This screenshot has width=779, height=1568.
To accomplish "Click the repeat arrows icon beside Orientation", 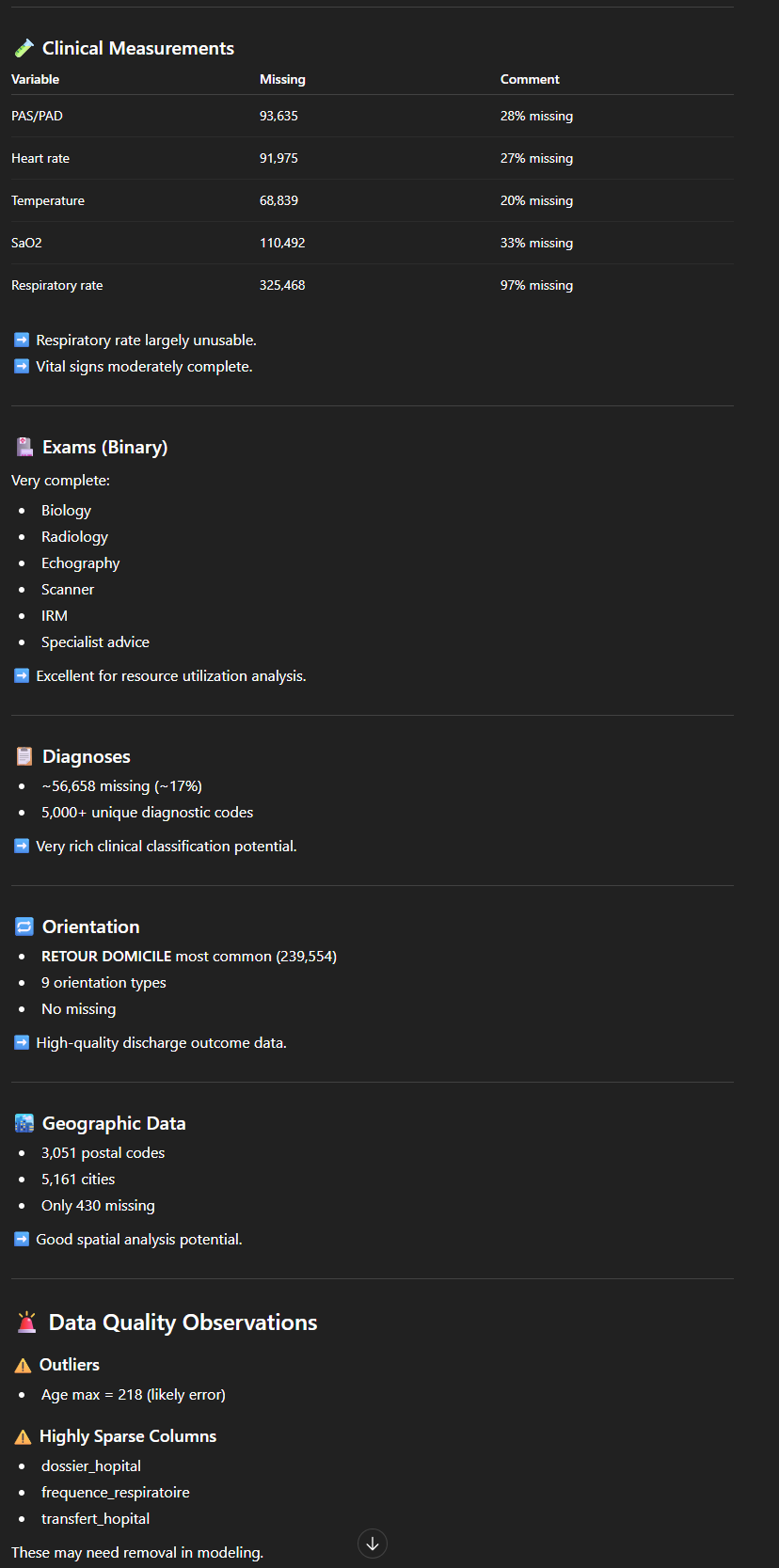I will pyautogui.click(x=24, y=927).
